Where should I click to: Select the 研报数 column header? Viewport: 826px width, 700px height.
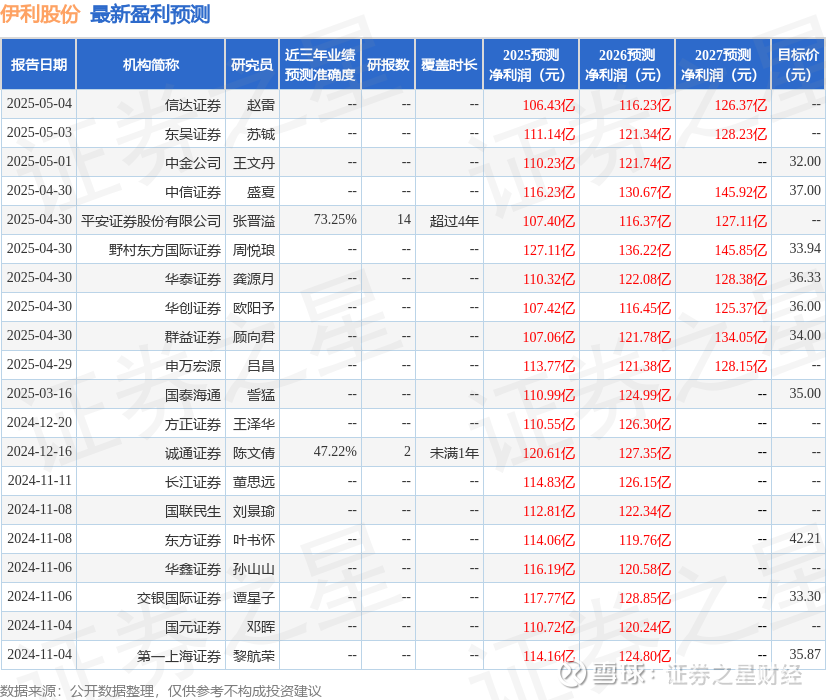coord(388,64)
